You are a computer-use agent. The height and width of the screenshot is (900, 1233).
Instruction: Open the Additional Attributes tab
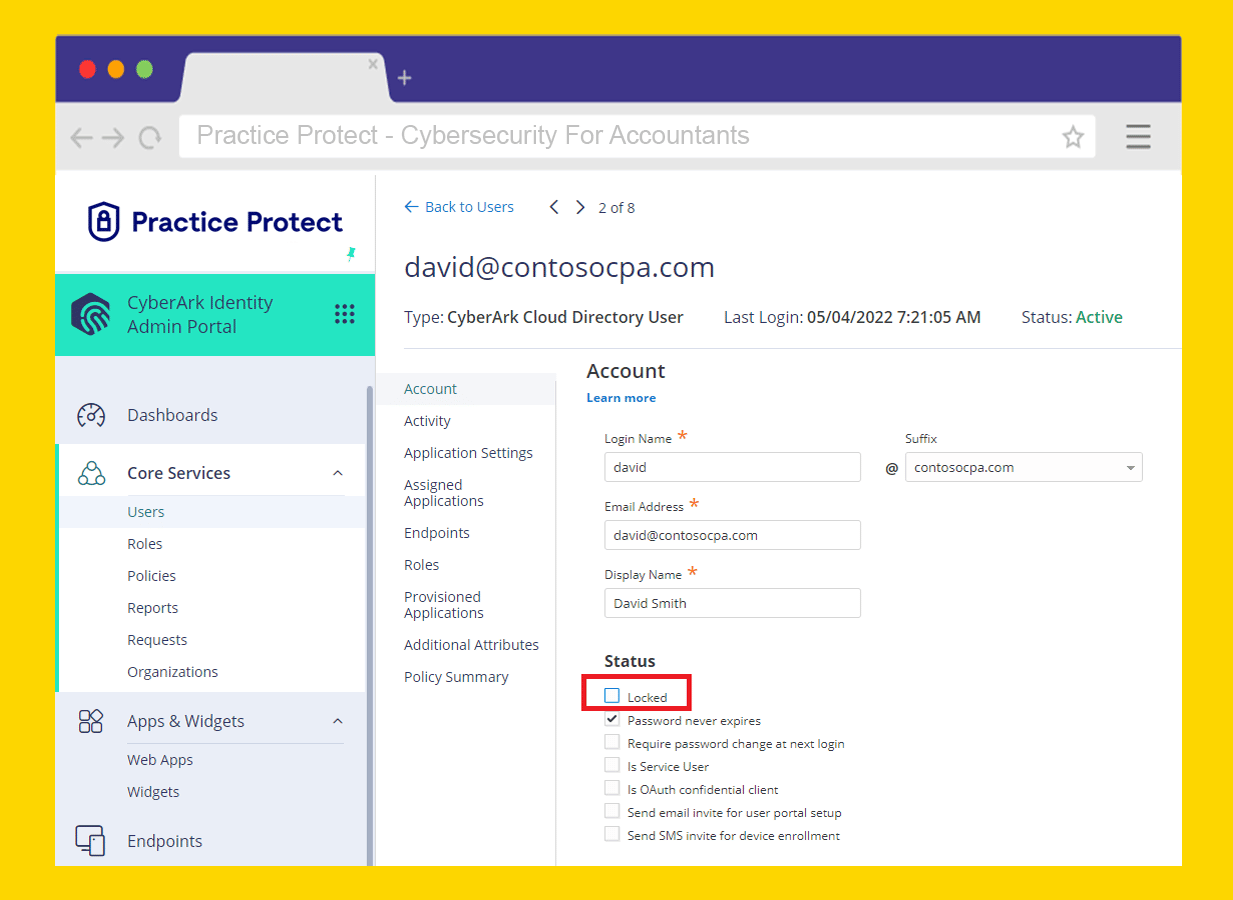coord(471,645)
